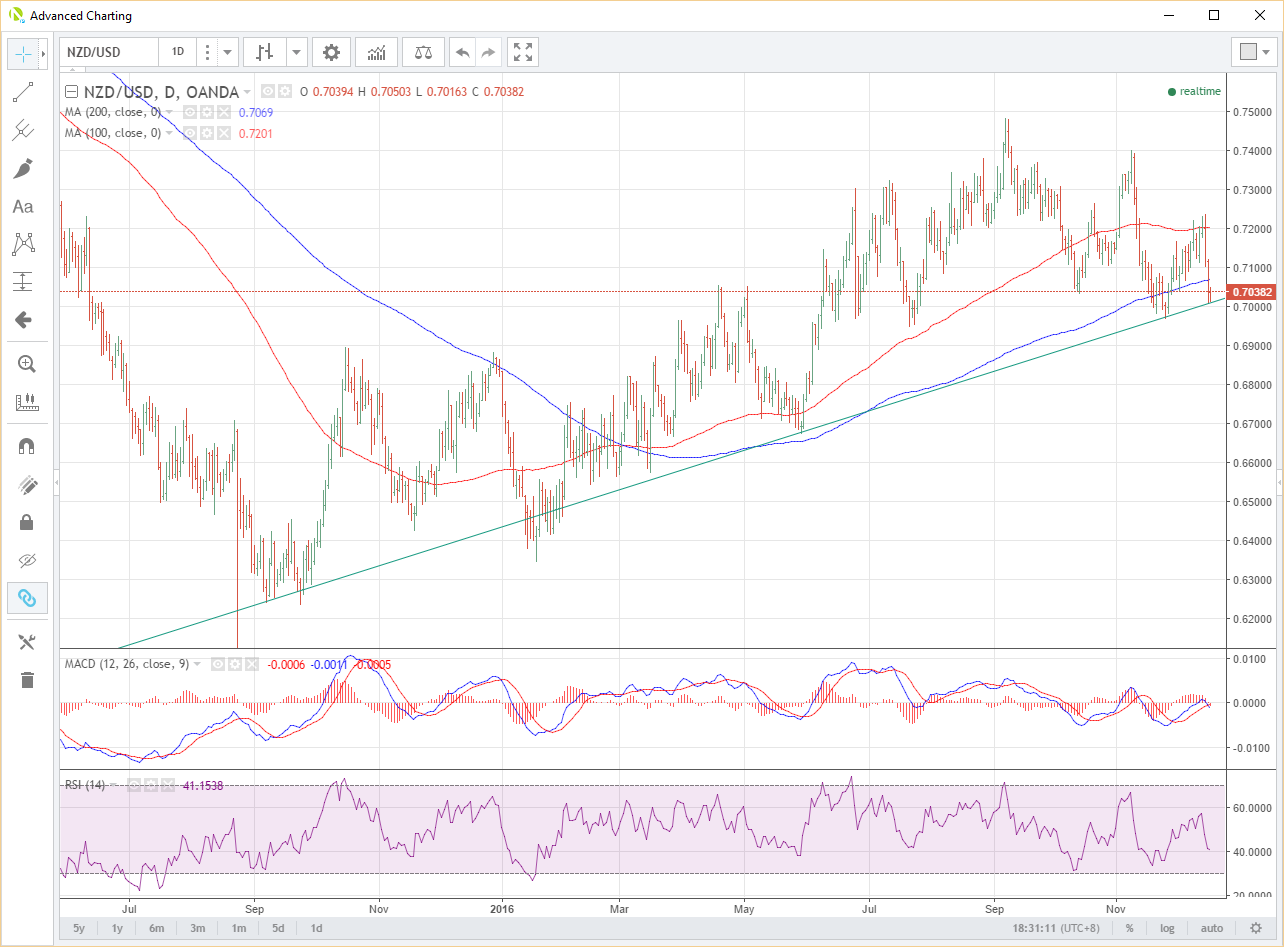Toggle sync drawings link icon
This screenshot has width=1284, height=947.
pyautogui.click(x=27, y=598)
